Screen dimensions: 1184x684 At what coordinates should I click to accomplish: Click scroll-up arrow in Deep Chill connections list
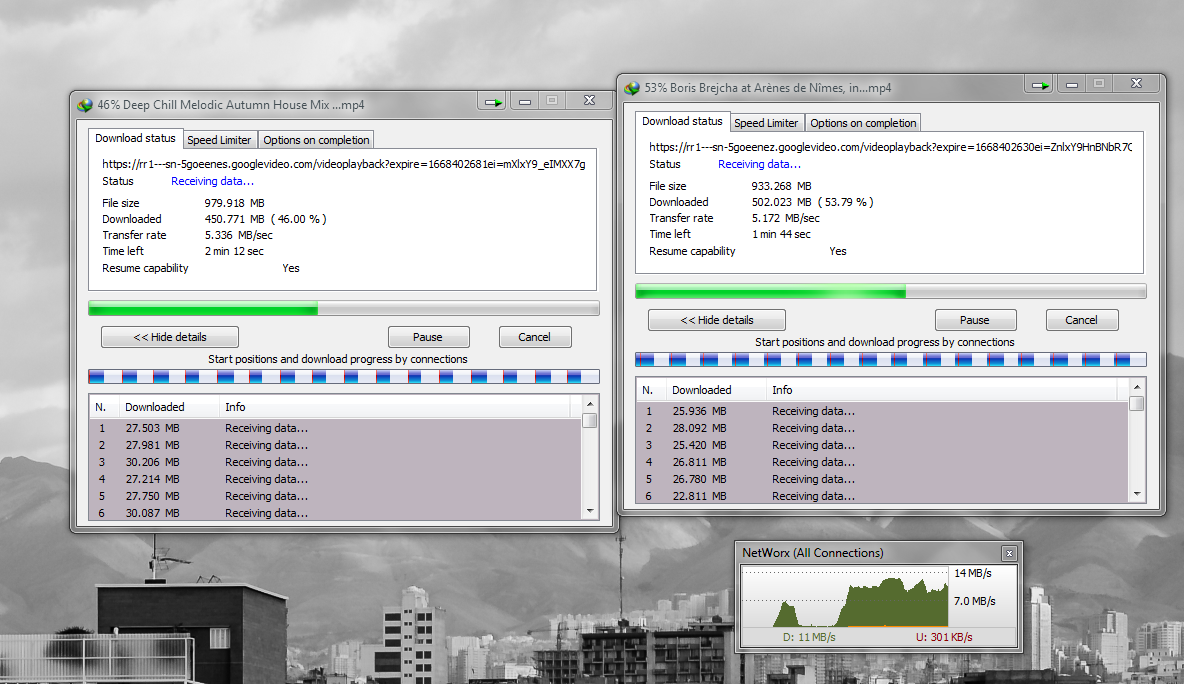(590, 404)
